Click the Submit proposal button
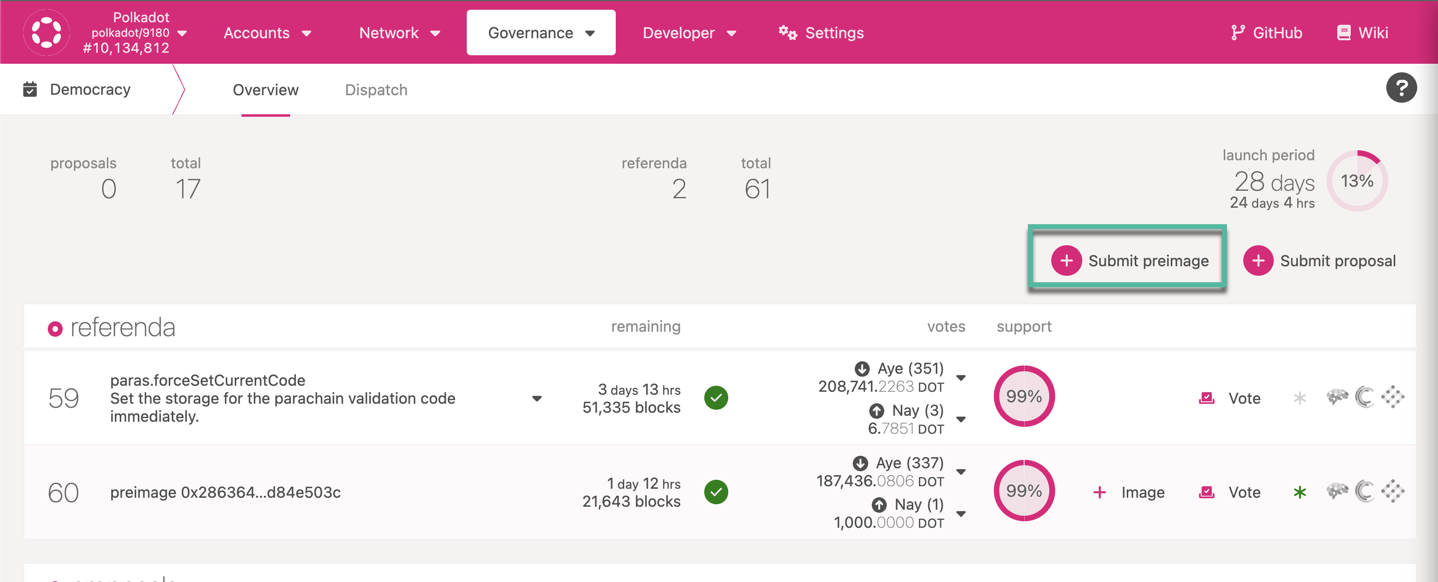This screenshot has width=1438, height=582. 1319,261
